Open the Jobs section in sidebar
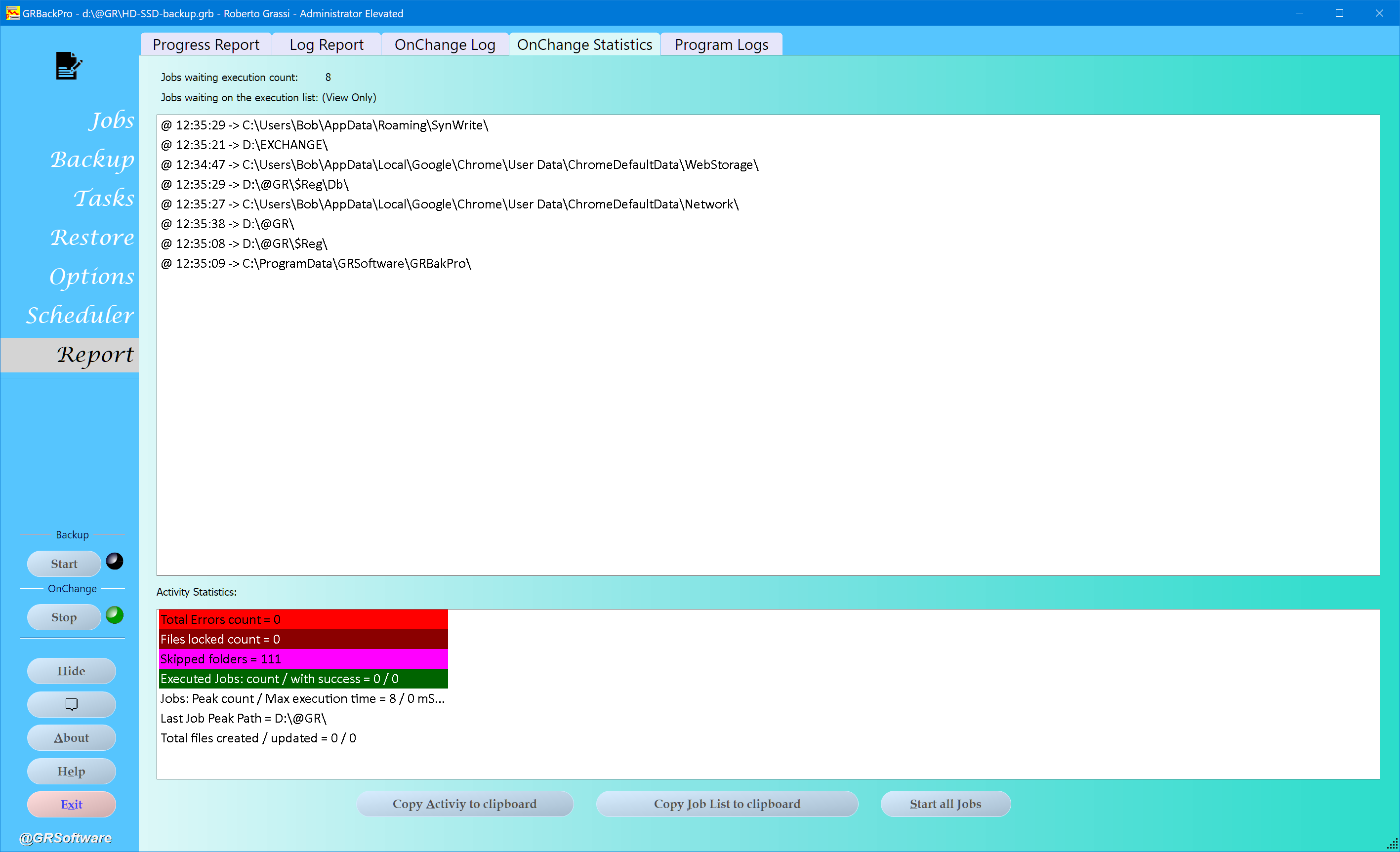 tap(111, 121)
